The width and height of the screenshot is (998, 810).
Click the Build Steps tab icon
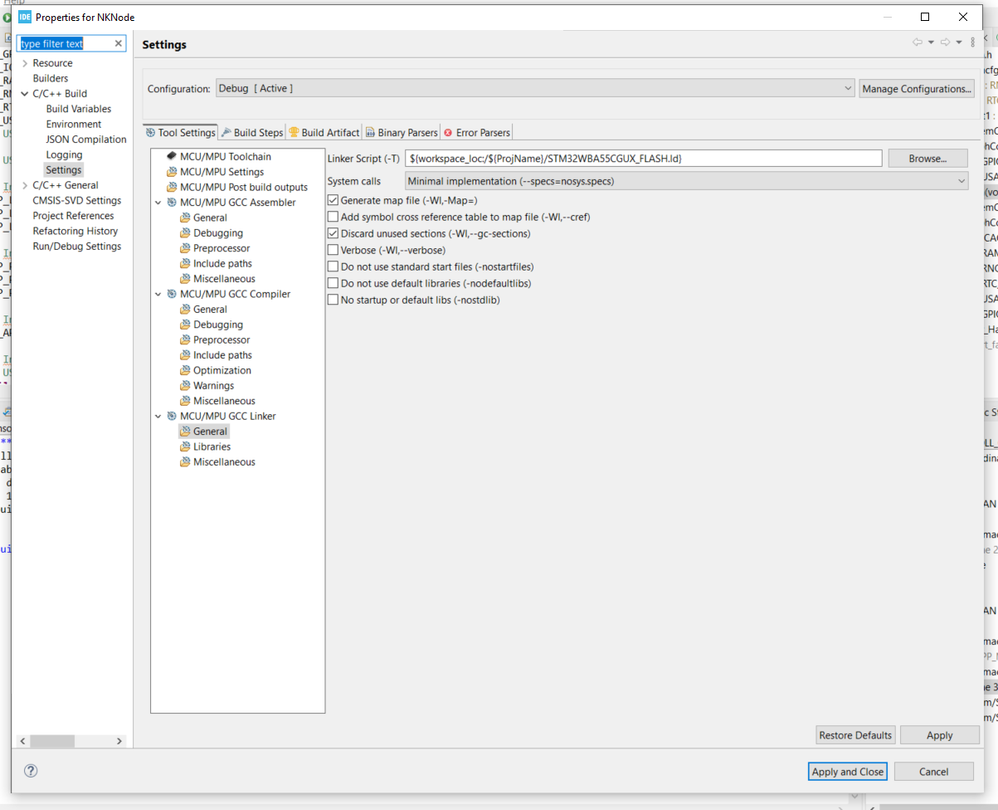[x=226, y=132]
